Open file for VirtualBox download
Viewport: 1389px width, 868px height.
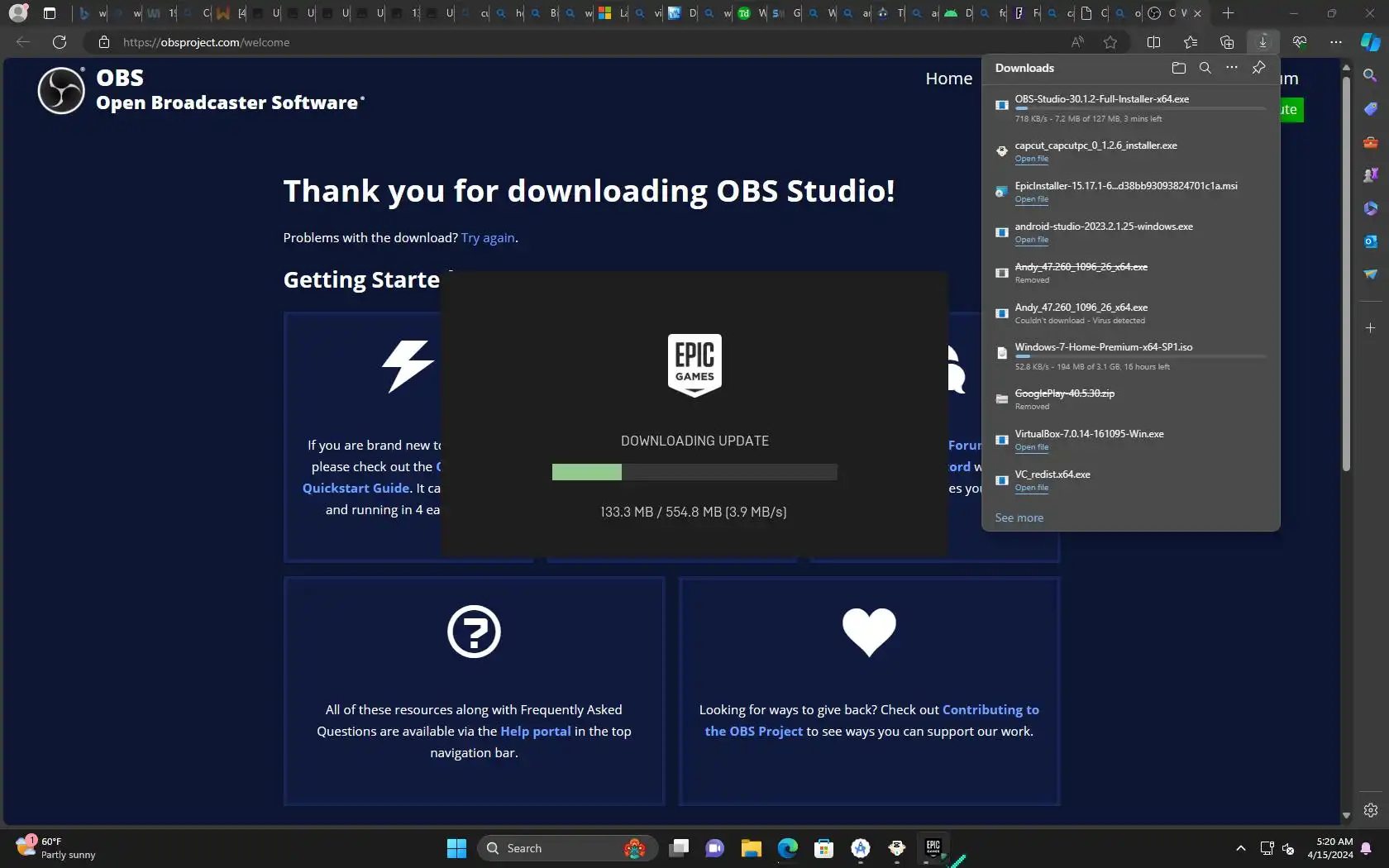(x=1031, y=447)
